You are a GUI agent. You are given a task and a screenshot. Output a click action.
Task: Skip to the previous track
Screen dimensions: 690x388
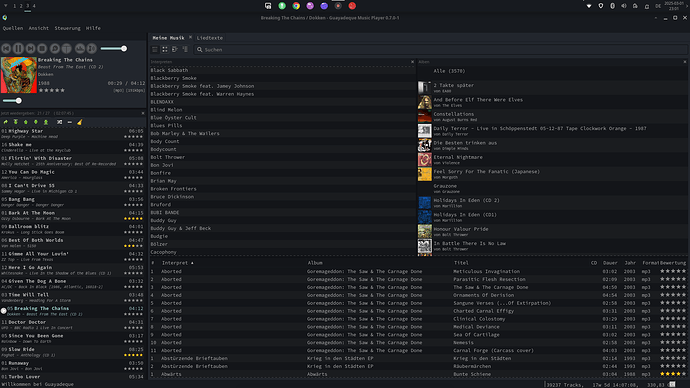(6, 48)
